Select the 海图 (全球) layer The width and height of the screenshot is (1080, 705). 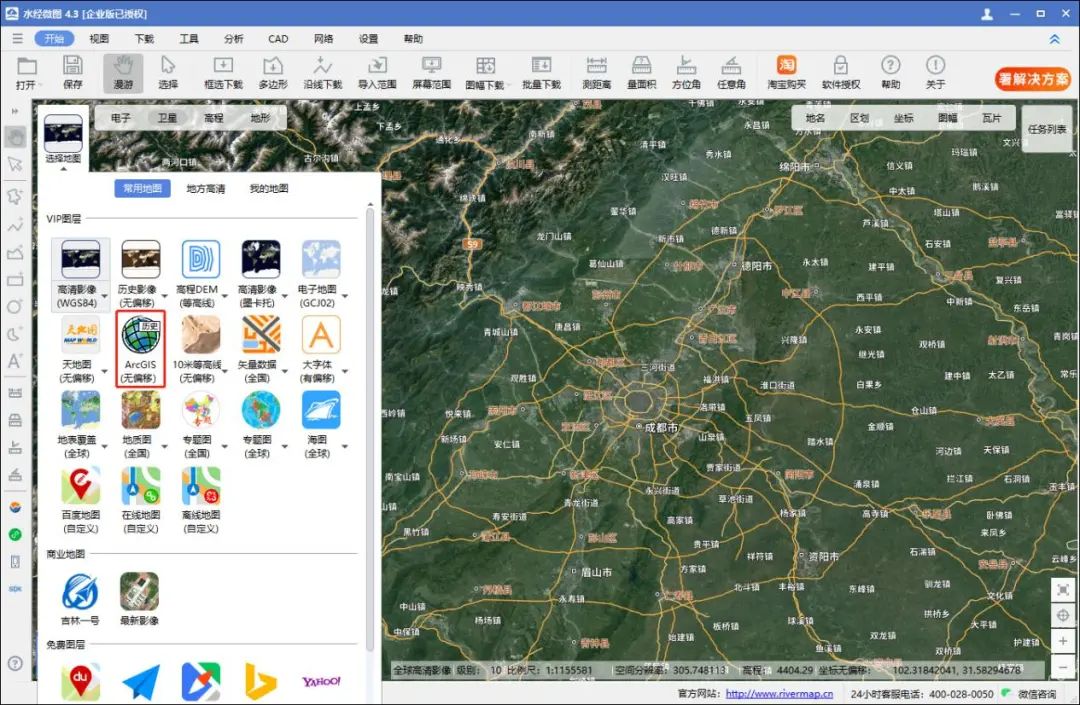(x=320, y=424)
